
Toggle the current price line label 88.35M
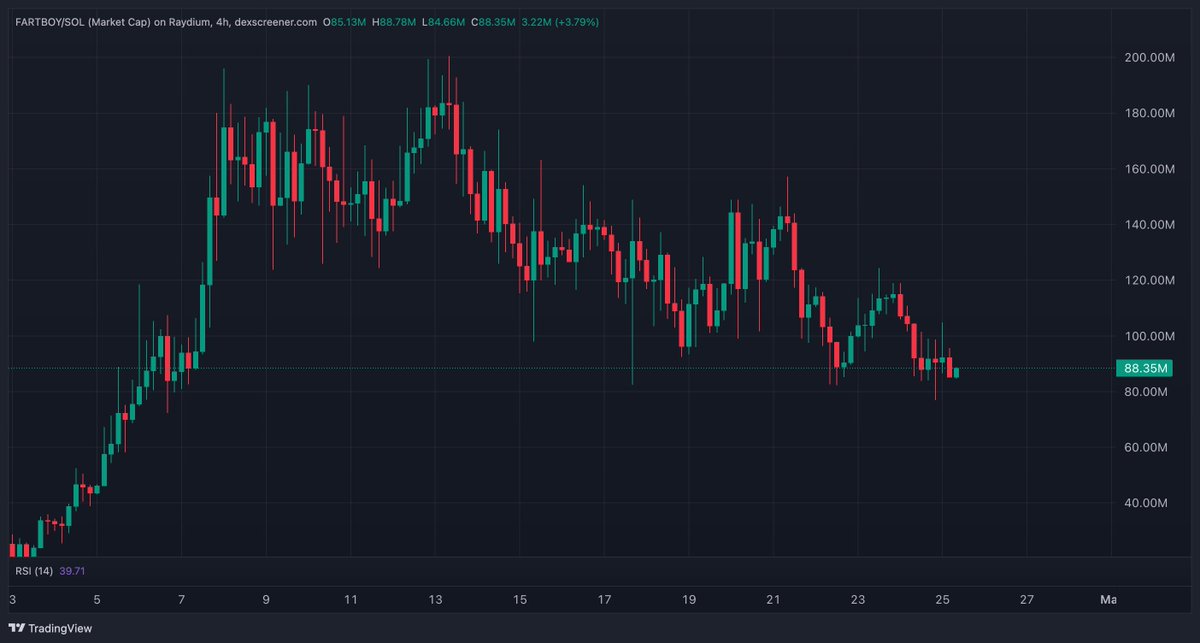[1146, 368]
